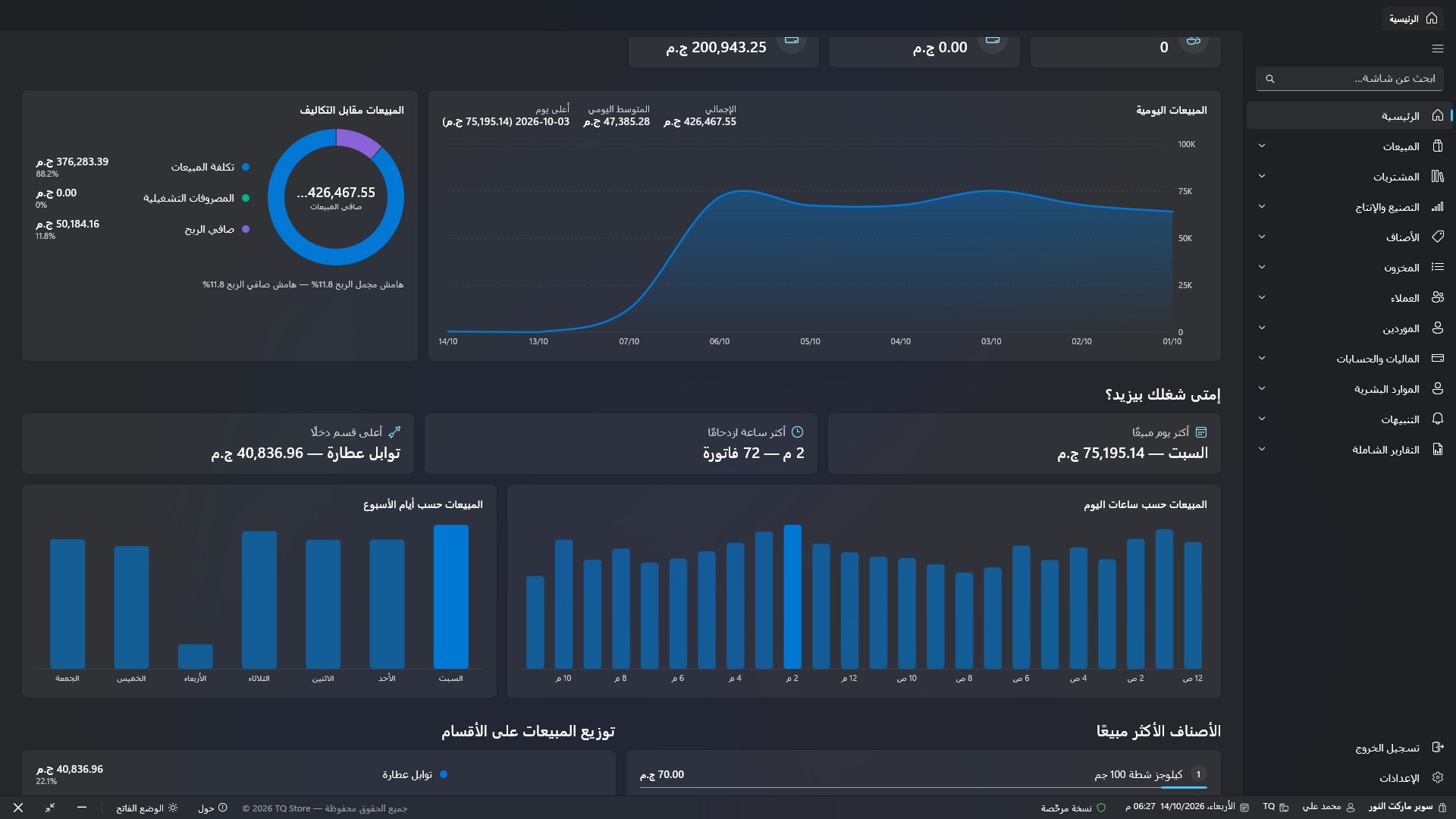Click the نسخة مرخّصة shield status
The width and height of the screenshot is (1456, 819).
pos(1074,808)
